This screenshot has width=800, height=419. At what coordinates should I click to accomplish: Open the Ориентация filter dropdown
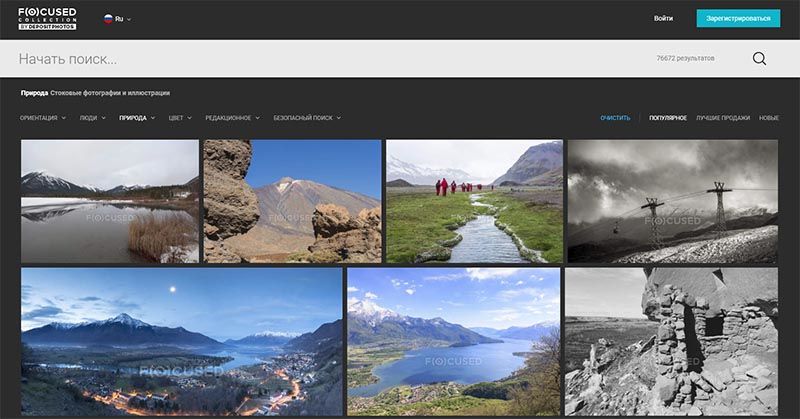tap(43, 118)
